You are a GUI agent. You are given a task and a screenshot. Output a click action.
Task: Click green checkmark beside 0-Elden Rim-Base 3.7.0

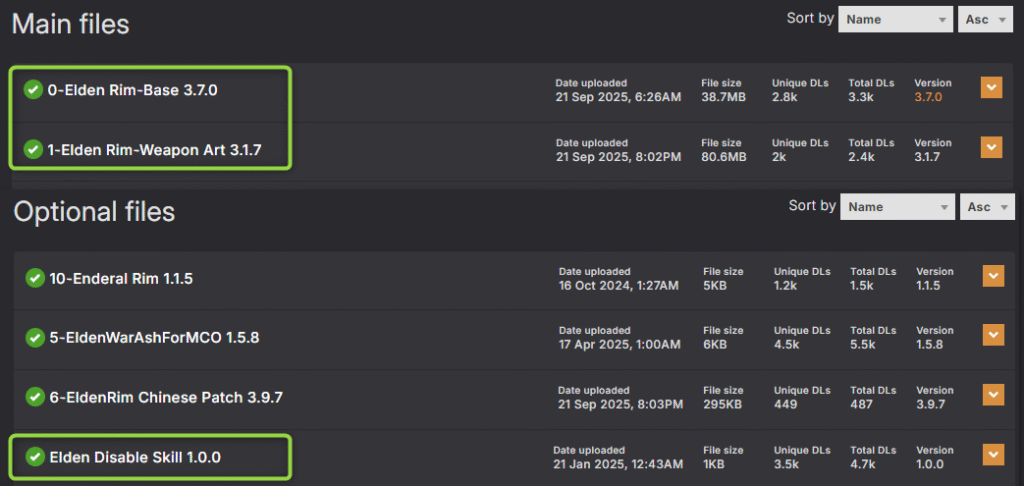tap(33, 90)
